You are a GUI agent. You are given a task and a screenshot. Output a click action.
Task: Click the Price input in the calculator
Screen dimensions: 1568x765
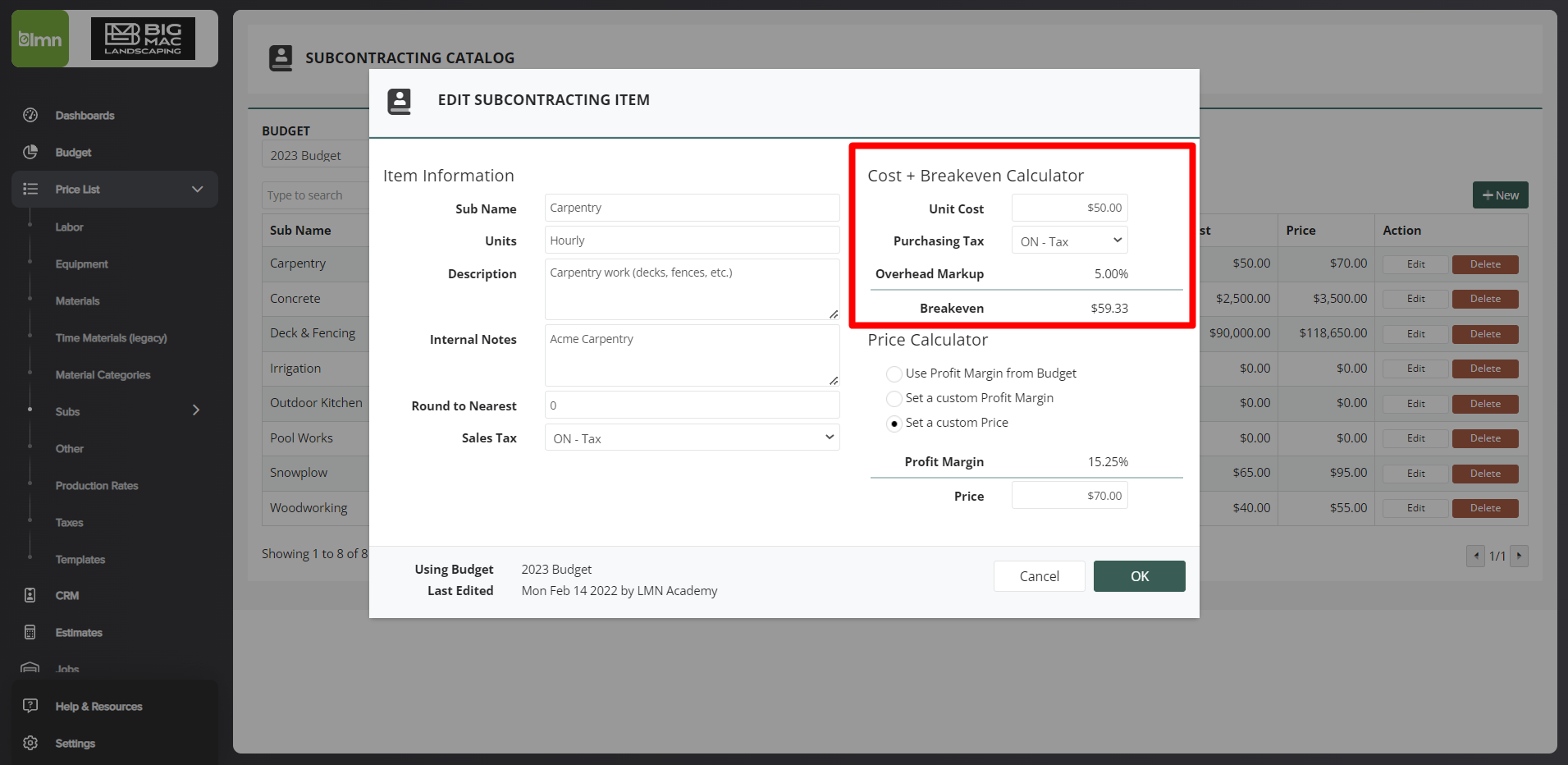[x=1069, y=495]
